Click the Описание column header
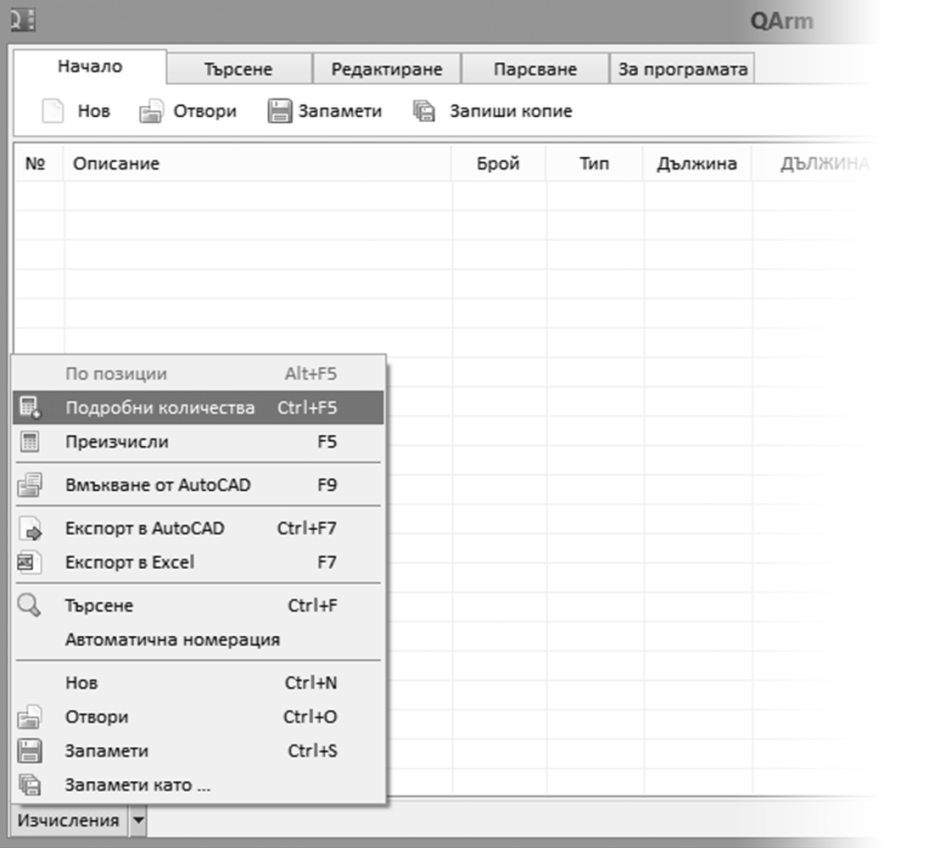940x848 pixels. tap(116, 164)
